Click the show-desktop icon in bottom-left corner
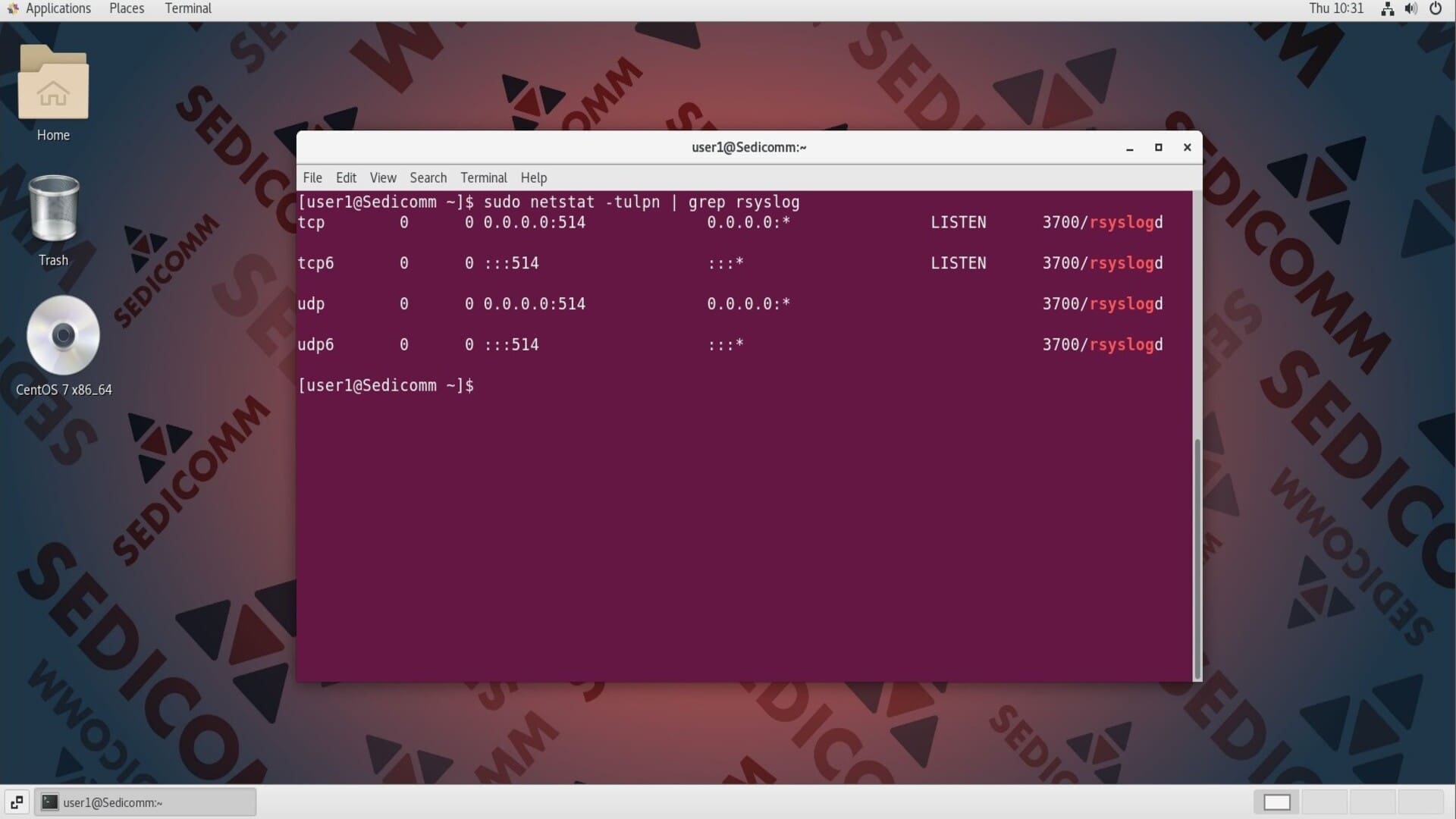1456x819 pixels. (x=17, y=802)
